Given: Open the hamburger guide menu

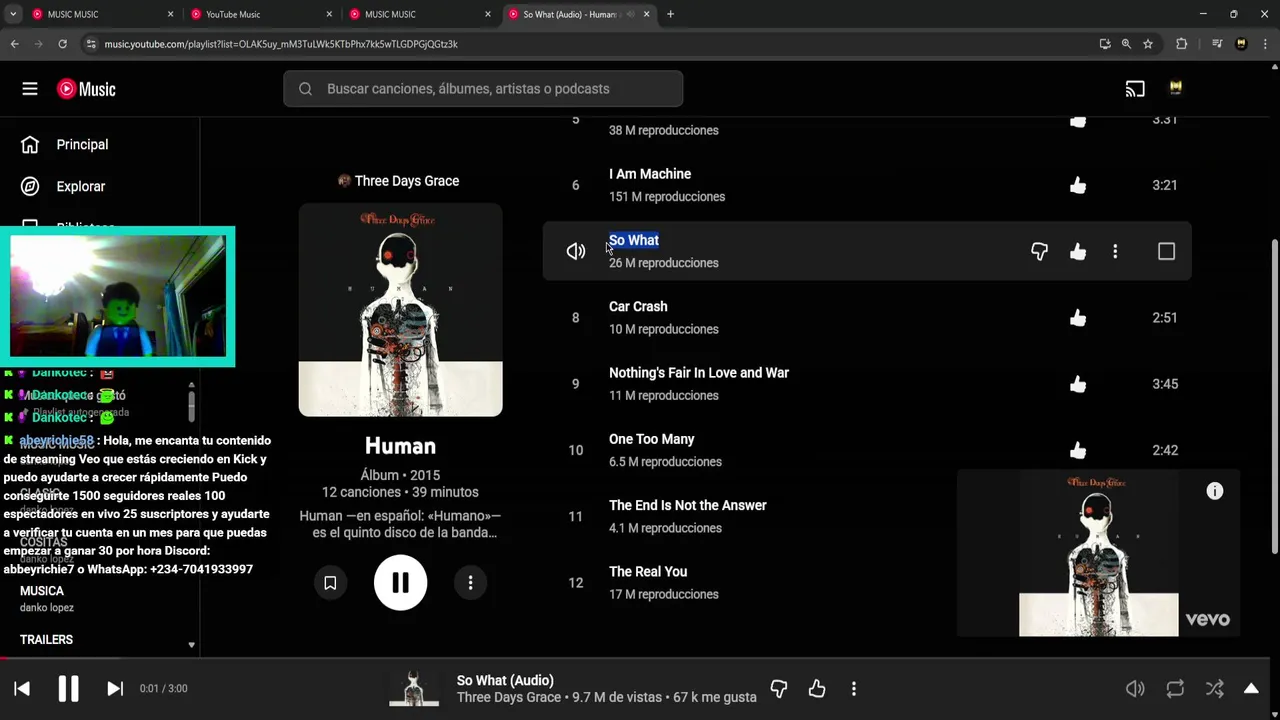Looking at the screenshot, I should (30, 89).
